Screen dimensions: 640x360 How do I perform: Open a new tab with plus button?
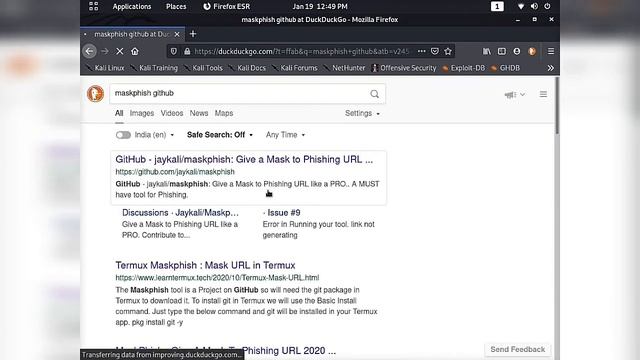pos(193,34)
